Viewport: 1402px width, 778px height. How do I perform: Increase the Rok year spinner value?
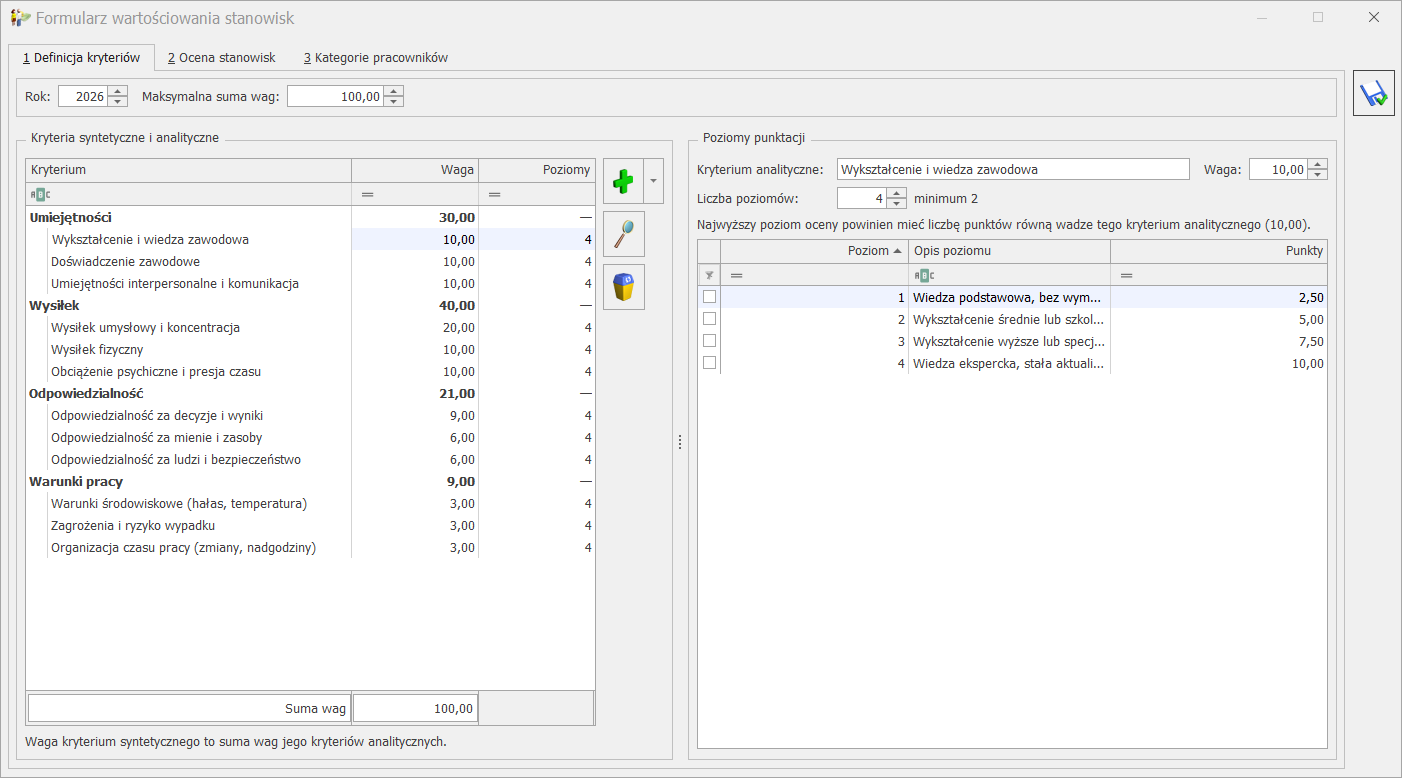(x=118, y=91)
